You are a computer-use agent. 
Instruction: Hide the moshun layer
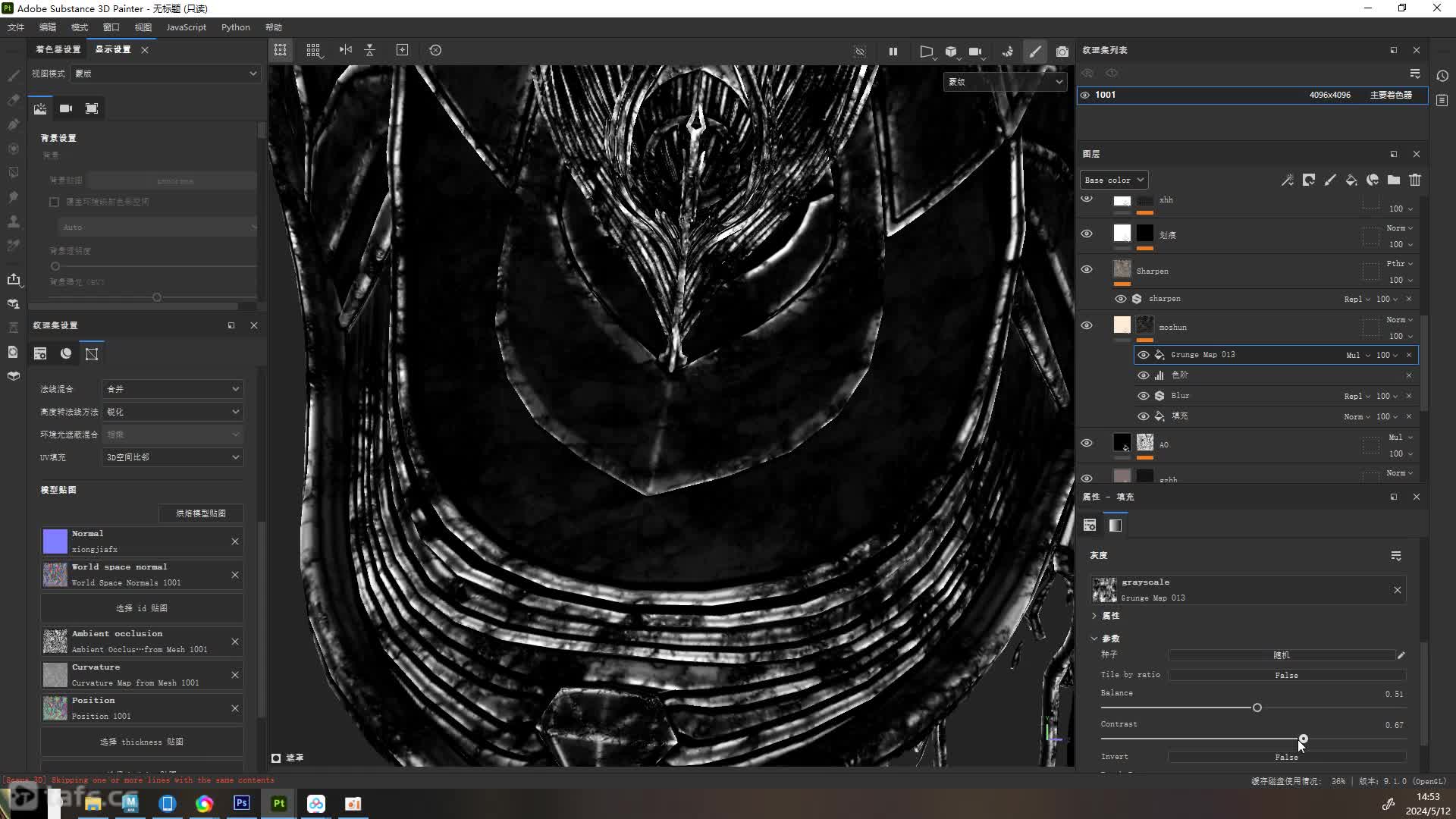(x=1087, y=325)
